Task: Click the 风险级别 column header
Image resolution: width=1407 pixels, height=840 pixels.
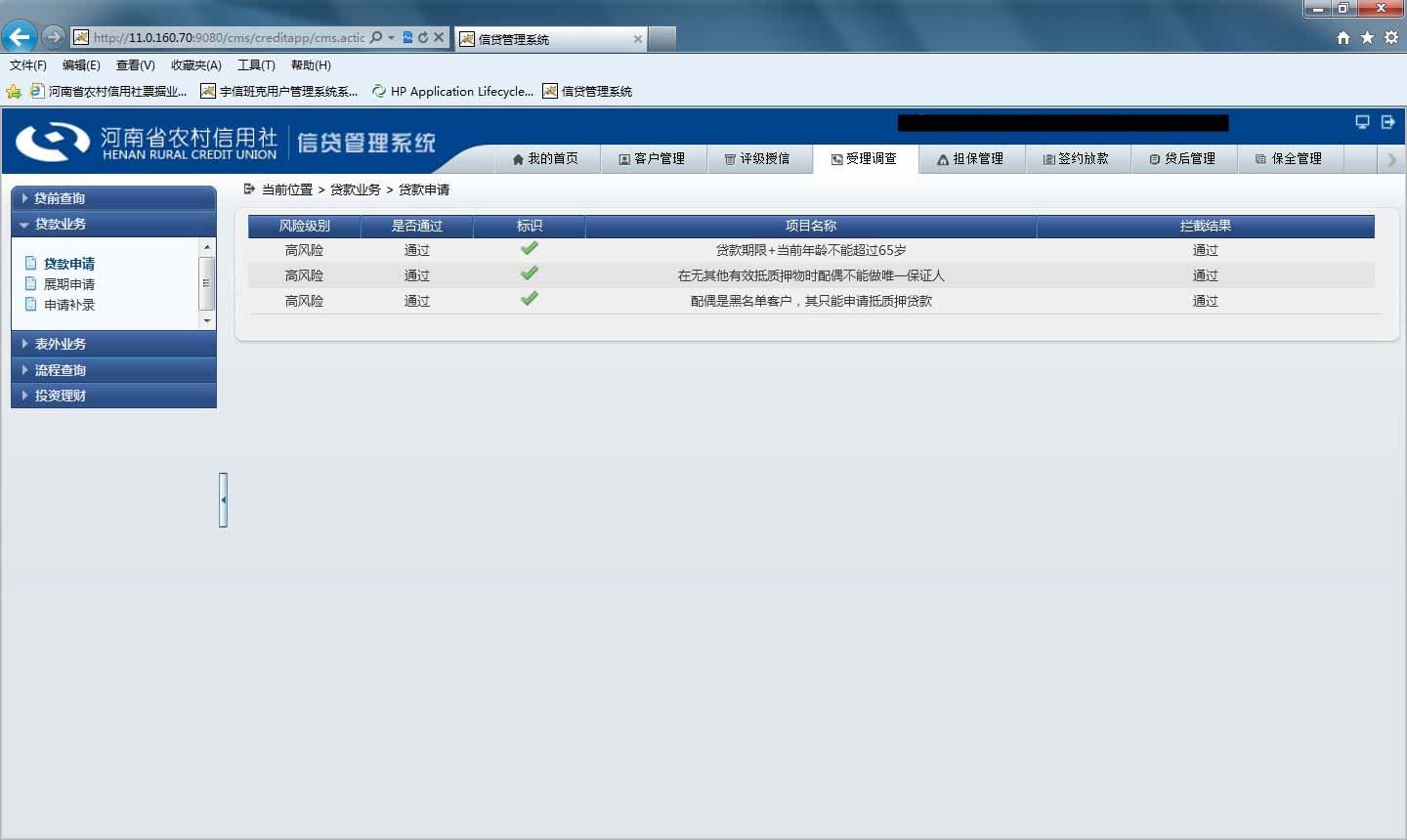Action: pyautogui.click(x=305, y=226)
